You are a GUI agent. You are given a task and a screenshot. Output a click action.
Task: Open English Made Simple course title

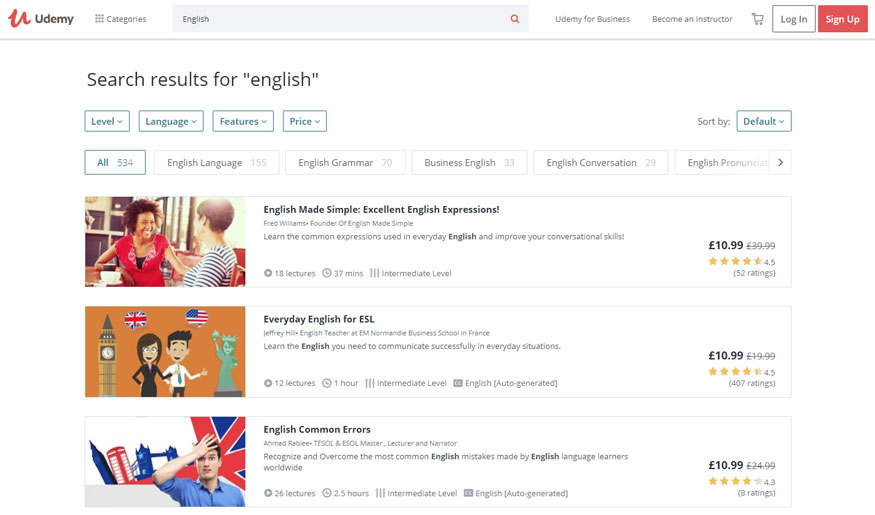(381, 210)
